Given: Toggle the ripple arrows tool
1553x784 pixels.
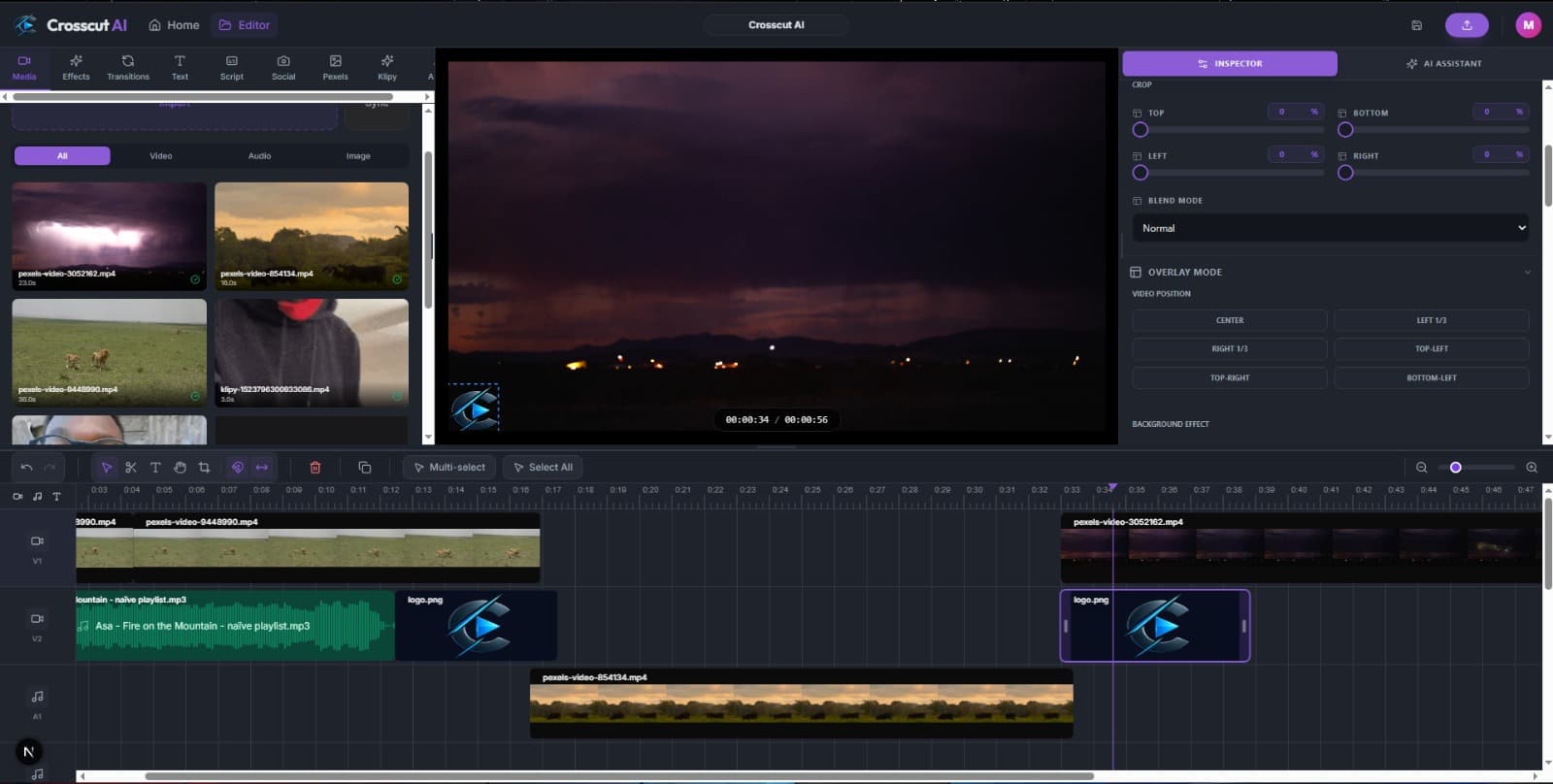Looking at the screenshot, I should pos(262,468).
